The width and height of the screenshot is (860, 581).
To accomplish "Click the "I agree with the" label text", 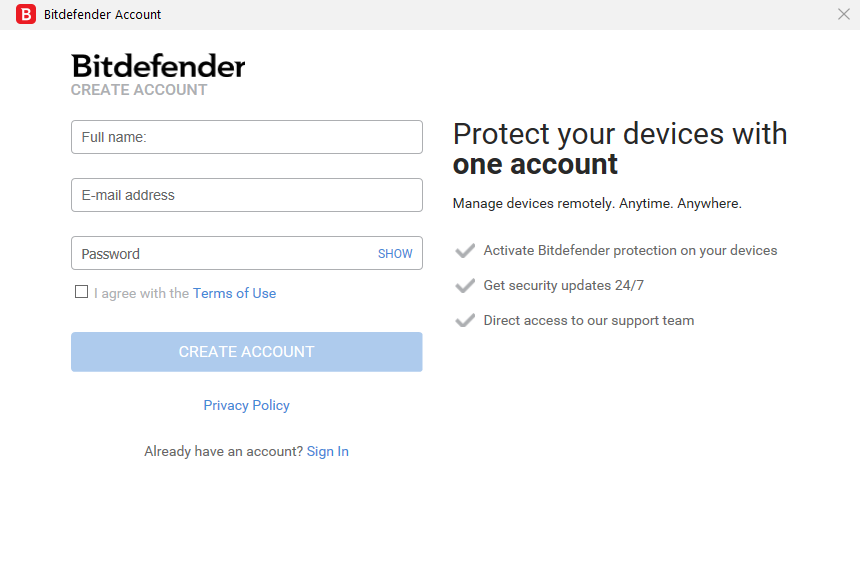I will [x=142, y=293].
